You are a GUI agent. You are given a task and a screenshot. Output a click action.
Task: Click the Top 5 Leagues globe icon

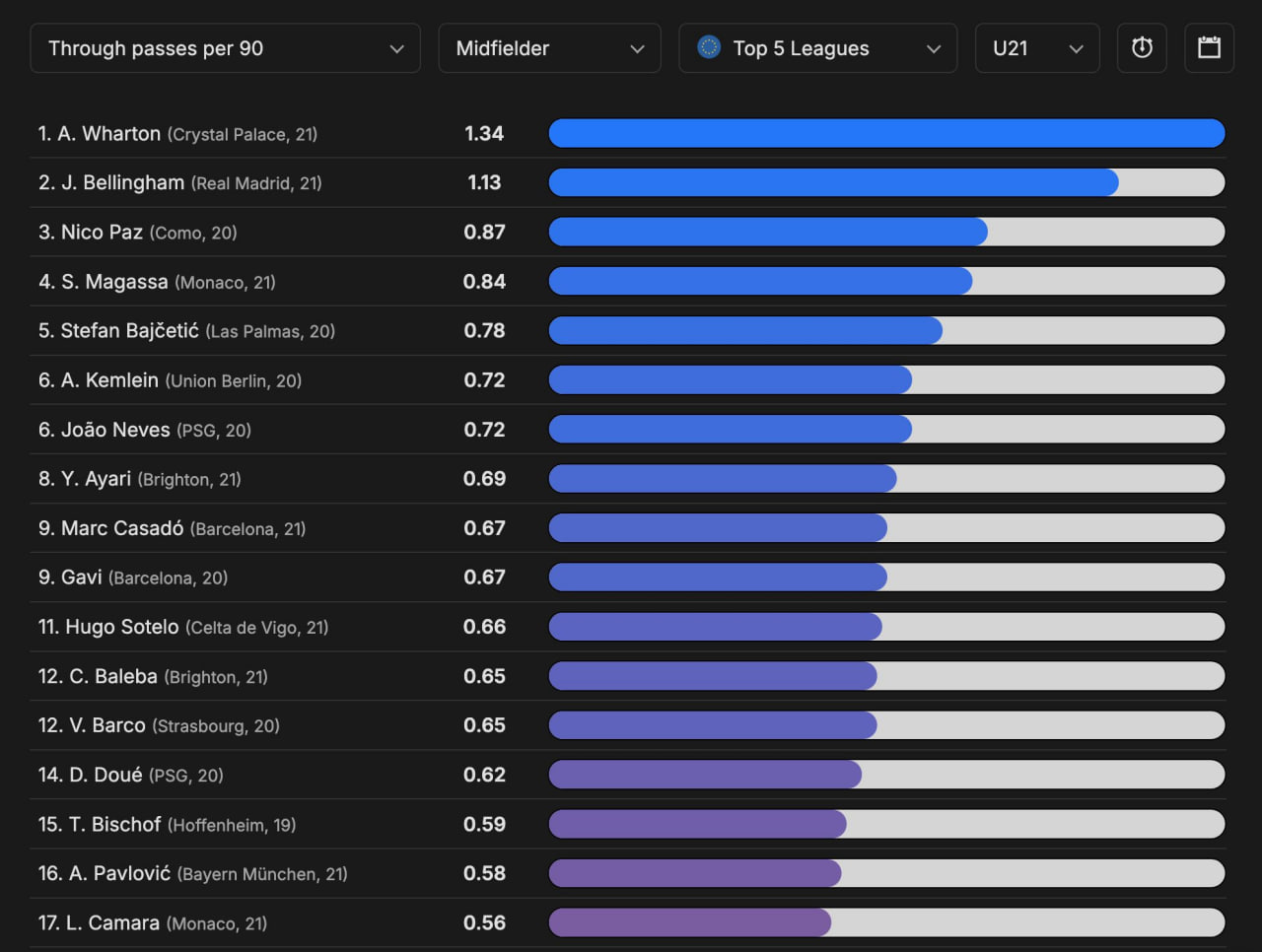(x=709, y=47)
